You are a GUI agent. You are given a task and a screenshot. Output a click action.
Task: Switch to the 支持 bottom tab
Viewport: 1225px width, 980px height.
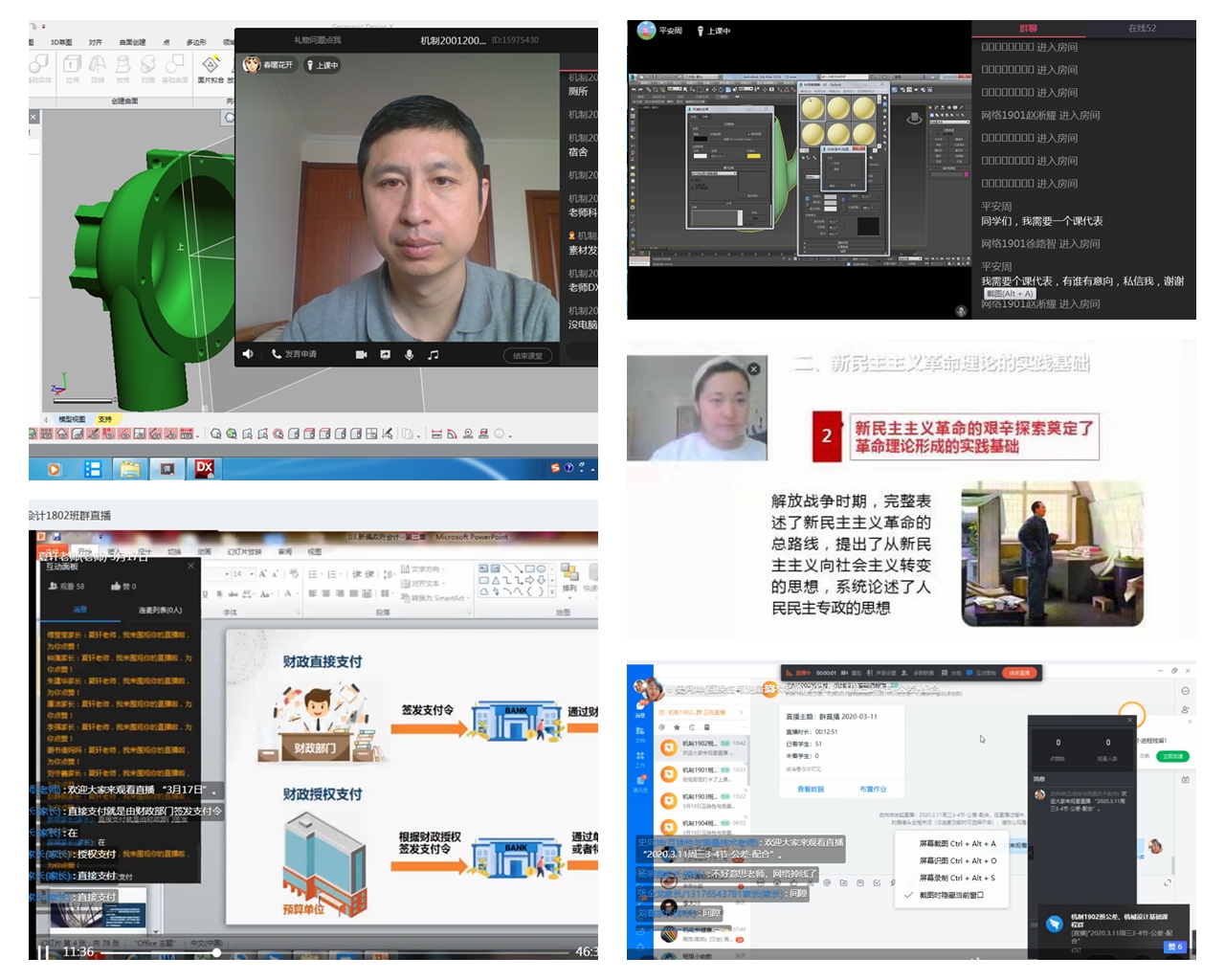(105, 419)
